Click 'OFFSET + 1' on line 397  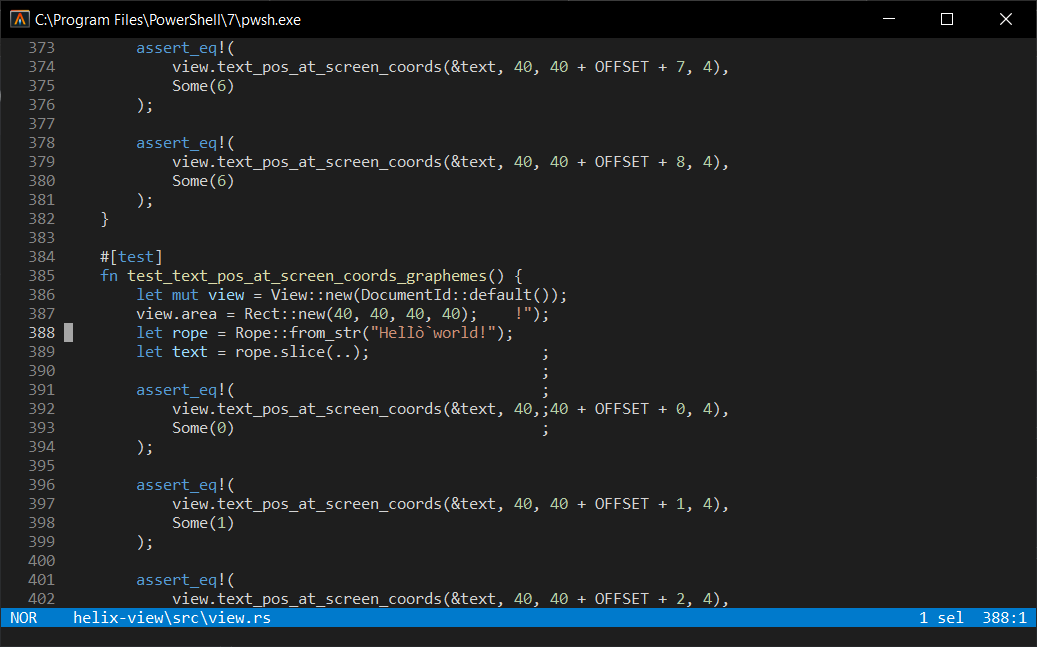[x=642, y=504]
